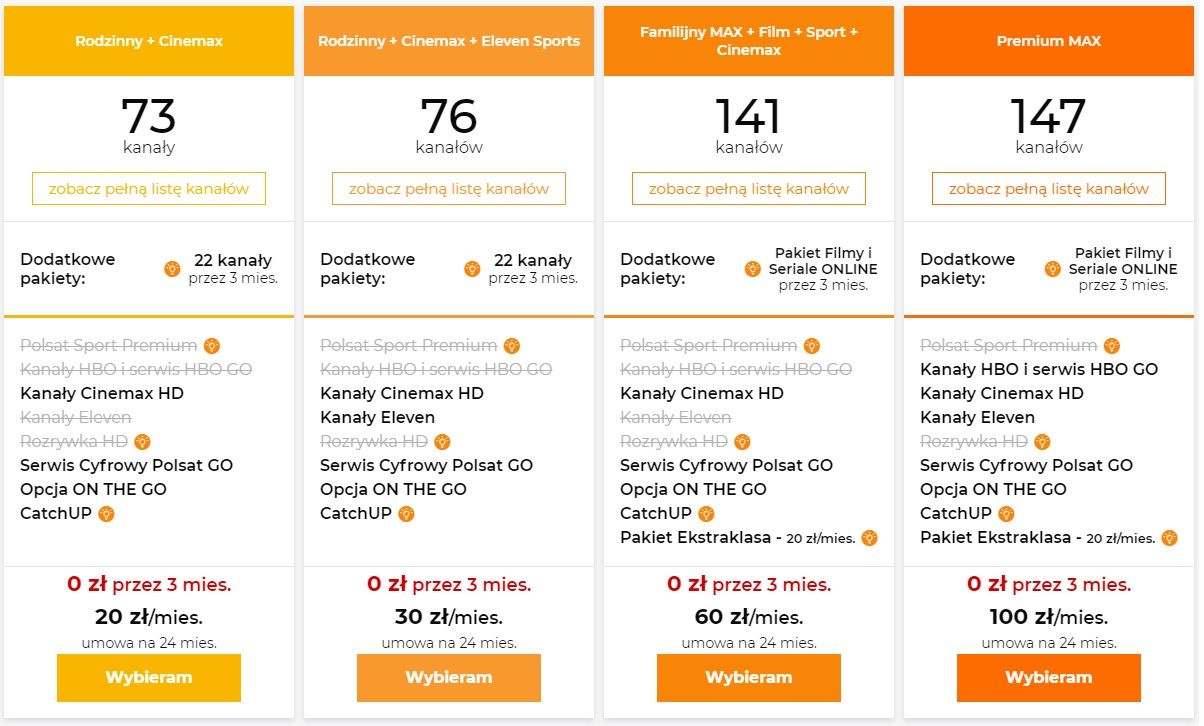Click lightbulb next to Rozrywka HD in Rodzinny + Cinemax
Screen dimensions: 1204x726
point(142,442)
